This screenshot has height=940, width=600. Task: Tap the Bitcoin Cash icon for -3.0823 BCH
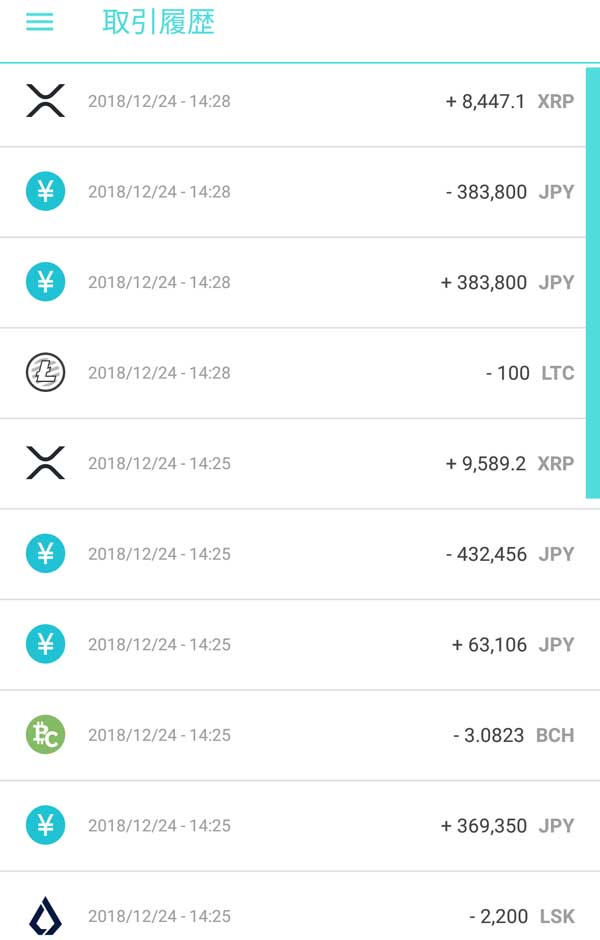point(45,735)
